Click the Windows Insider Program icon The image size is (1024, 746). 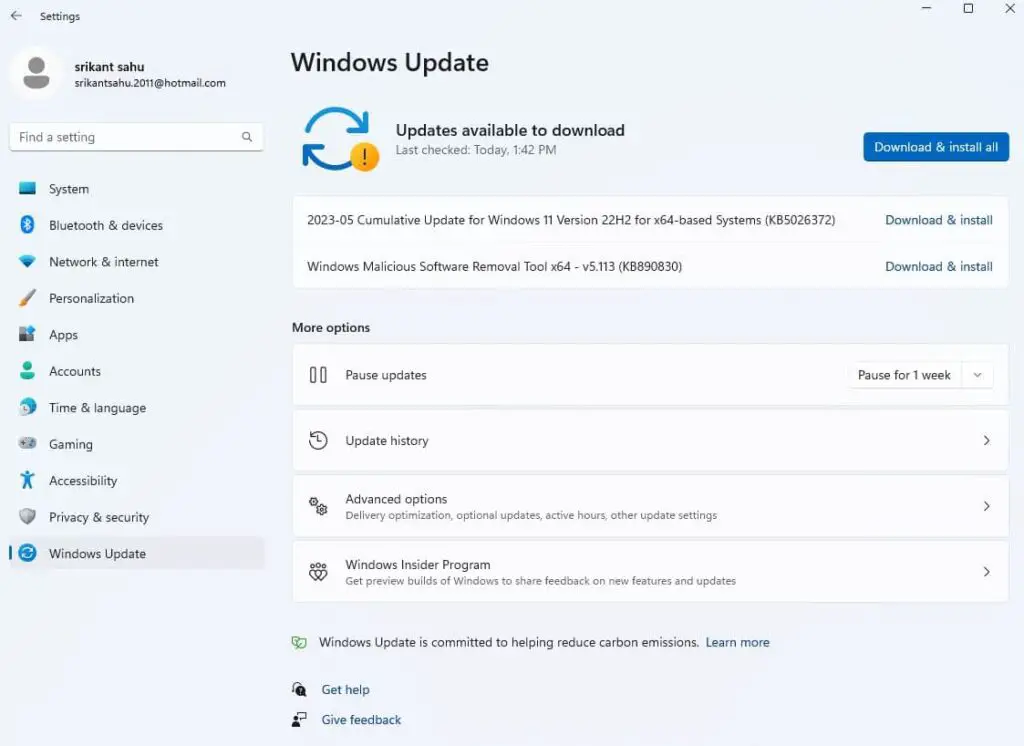(318, 572)
